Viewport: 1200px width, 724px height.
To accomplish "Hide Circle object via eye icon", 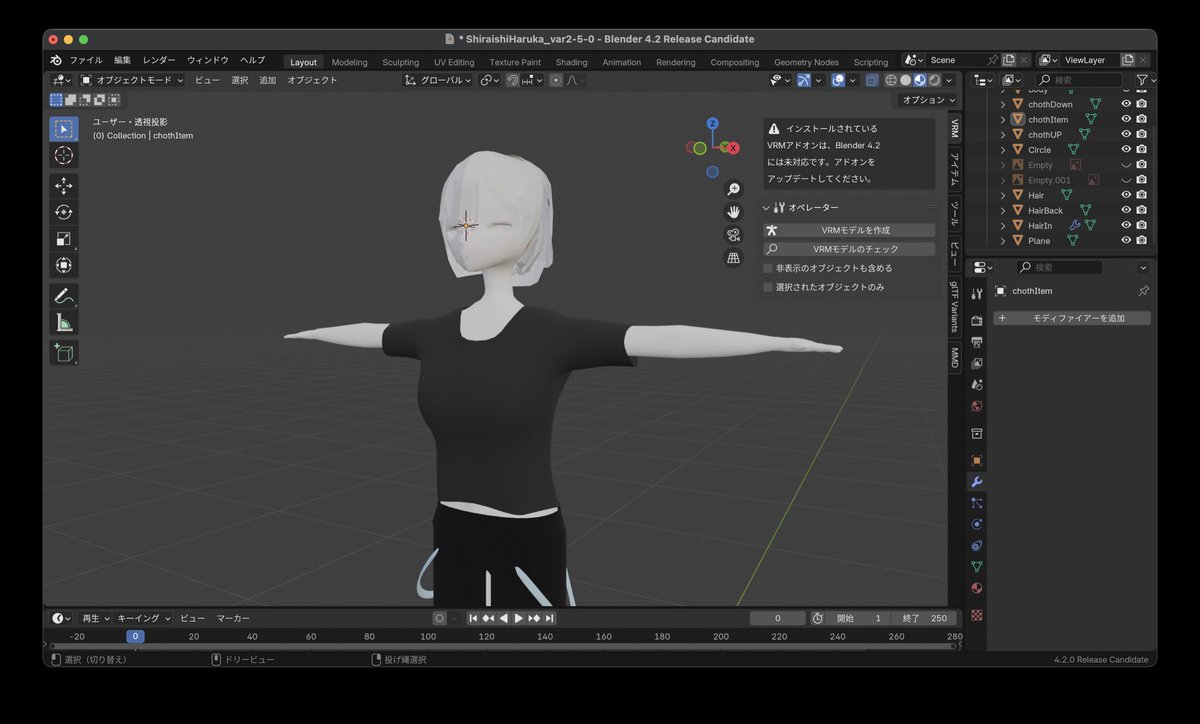I will [1126, 150].
